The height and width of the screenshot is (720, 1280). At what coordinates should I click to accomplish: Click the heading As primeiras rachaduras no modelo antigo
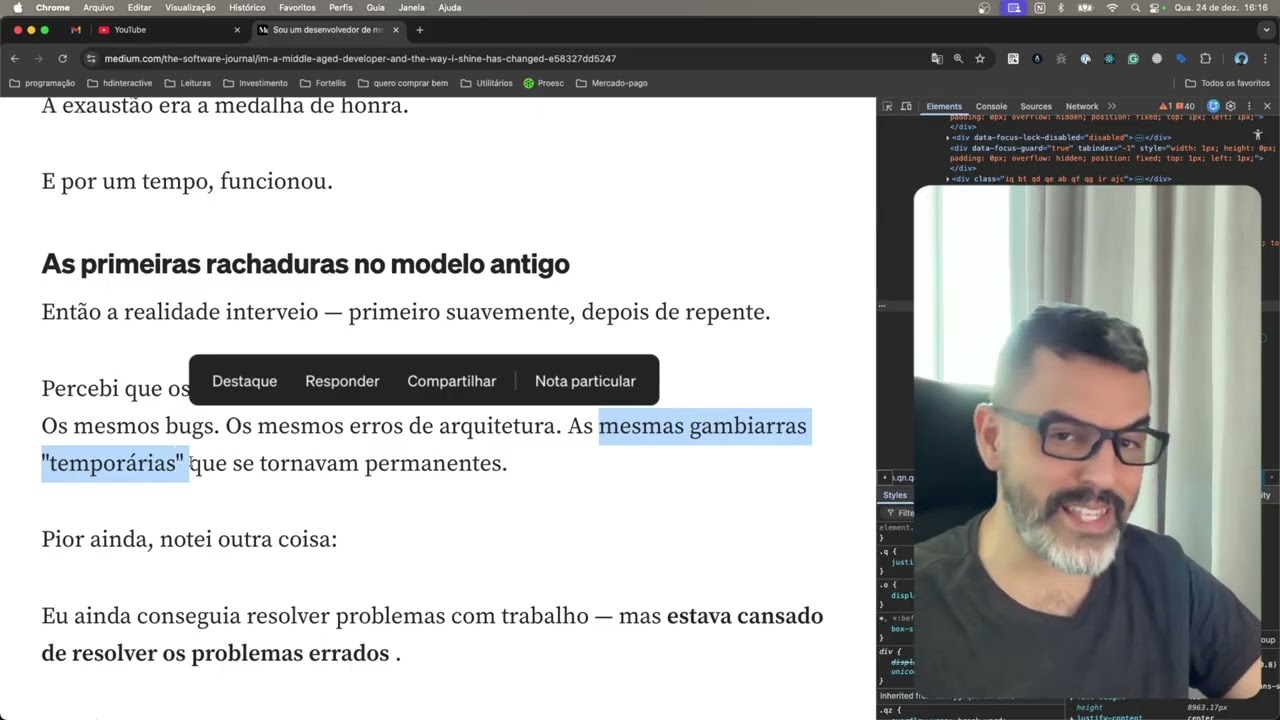(x=305, y=264)
